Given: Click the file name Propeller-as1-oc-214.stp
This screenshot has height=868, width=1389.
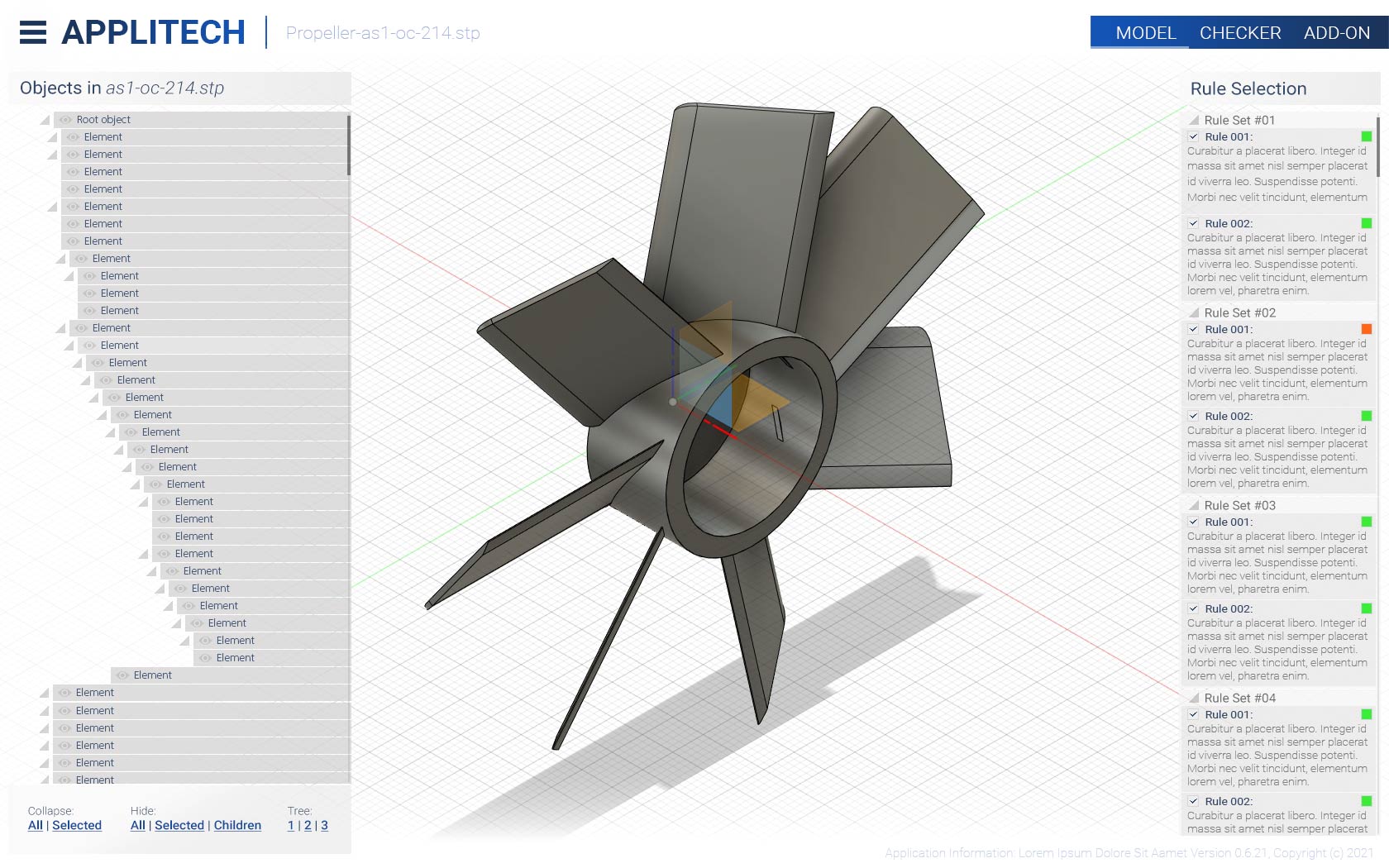Looking at the screenshot, I should [x=383, y=33].
